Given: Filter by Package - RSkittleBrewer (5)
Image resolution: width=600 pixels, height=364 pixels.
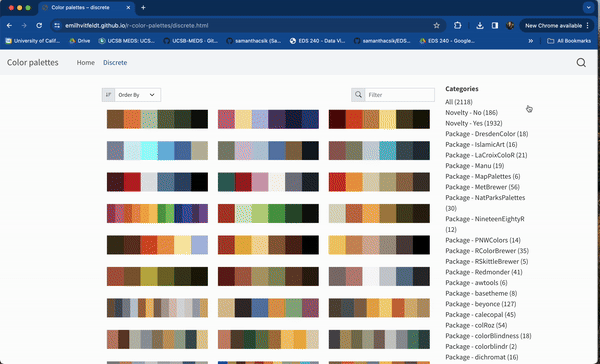Looking at the screenshot, I should point(486,261).
